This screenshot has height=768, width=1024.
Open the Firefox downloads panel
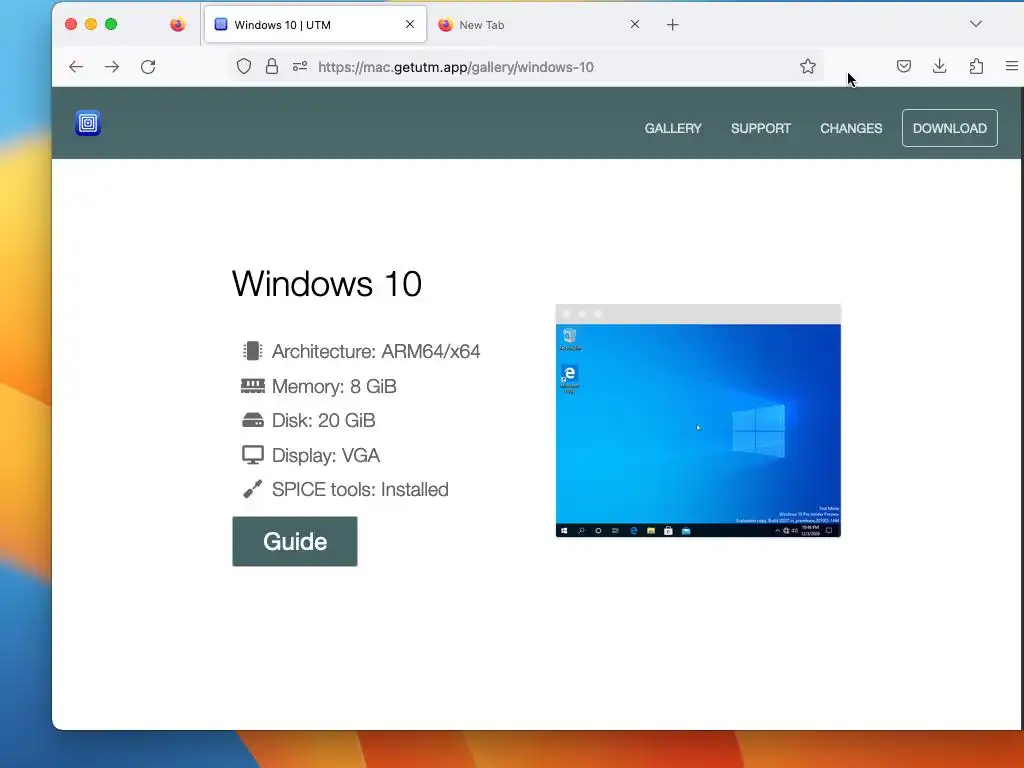tap(940, 66)
